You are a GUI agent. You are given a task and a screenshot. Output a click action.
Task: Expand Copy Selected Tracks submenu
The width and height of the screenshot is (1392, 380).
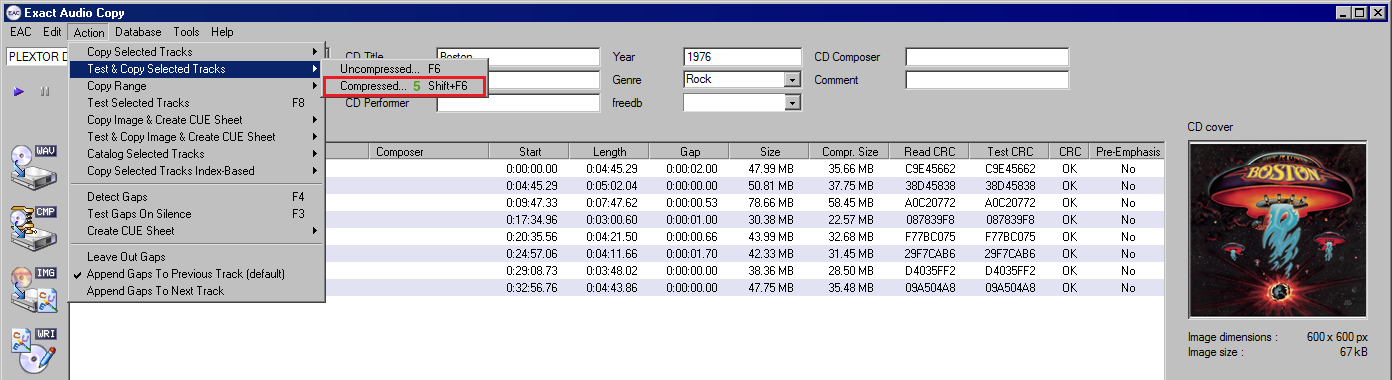[x=197, y=52]
